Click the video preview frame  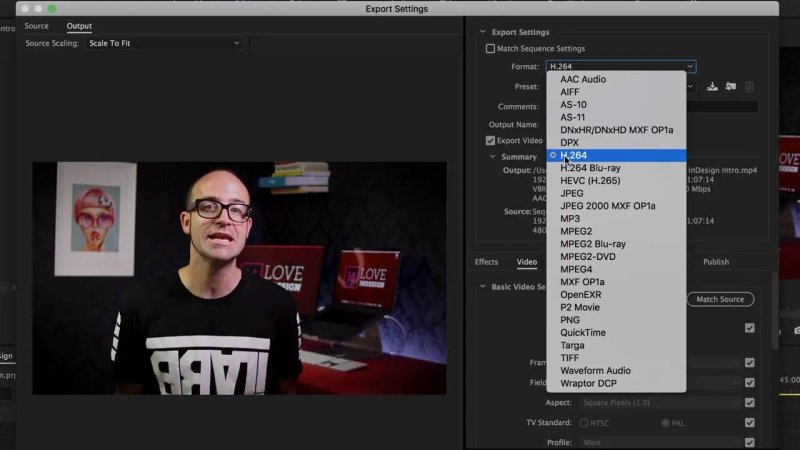pos(239,278)
